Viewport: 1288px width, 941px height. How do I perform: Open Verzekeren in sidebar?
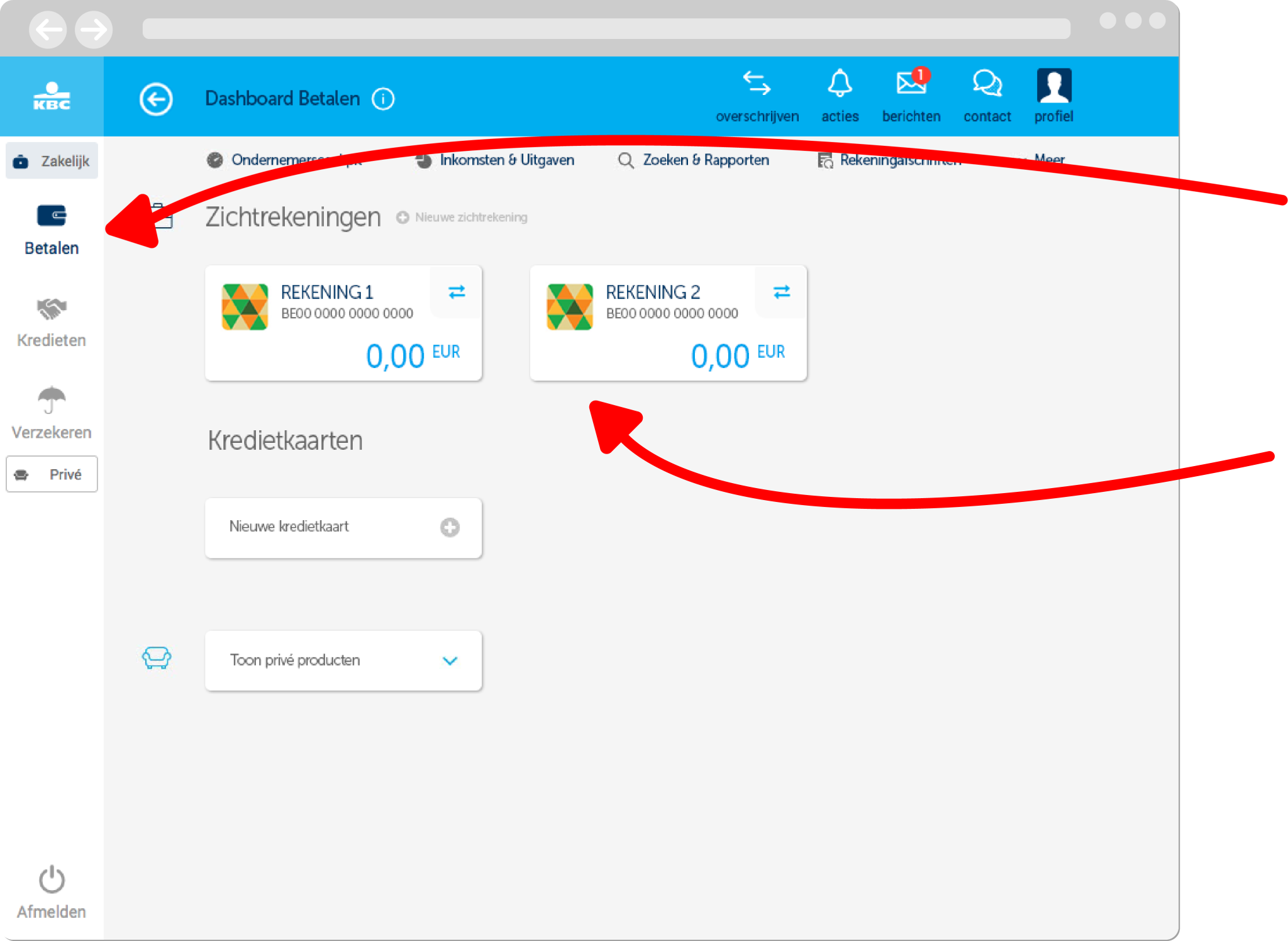(x=52, y=414)
